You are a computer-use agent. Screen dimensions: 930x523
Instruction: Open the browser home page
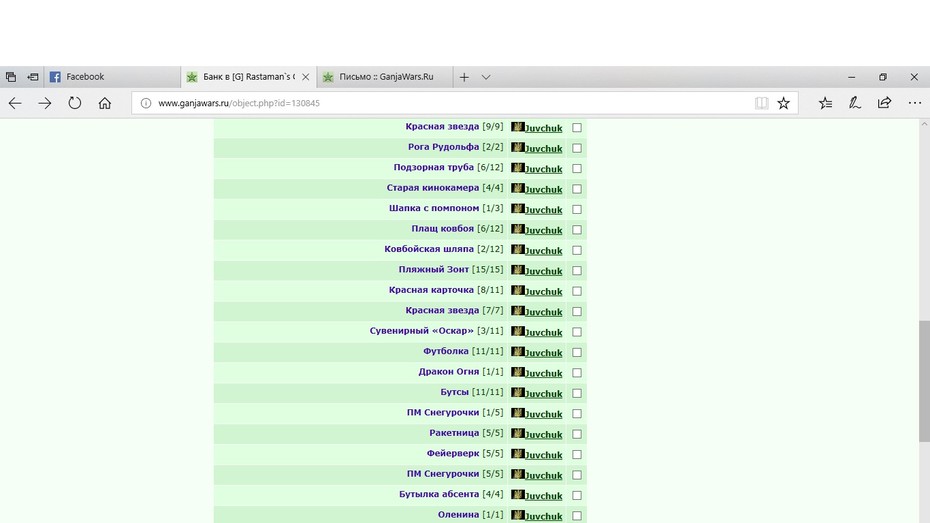[105, 103]
